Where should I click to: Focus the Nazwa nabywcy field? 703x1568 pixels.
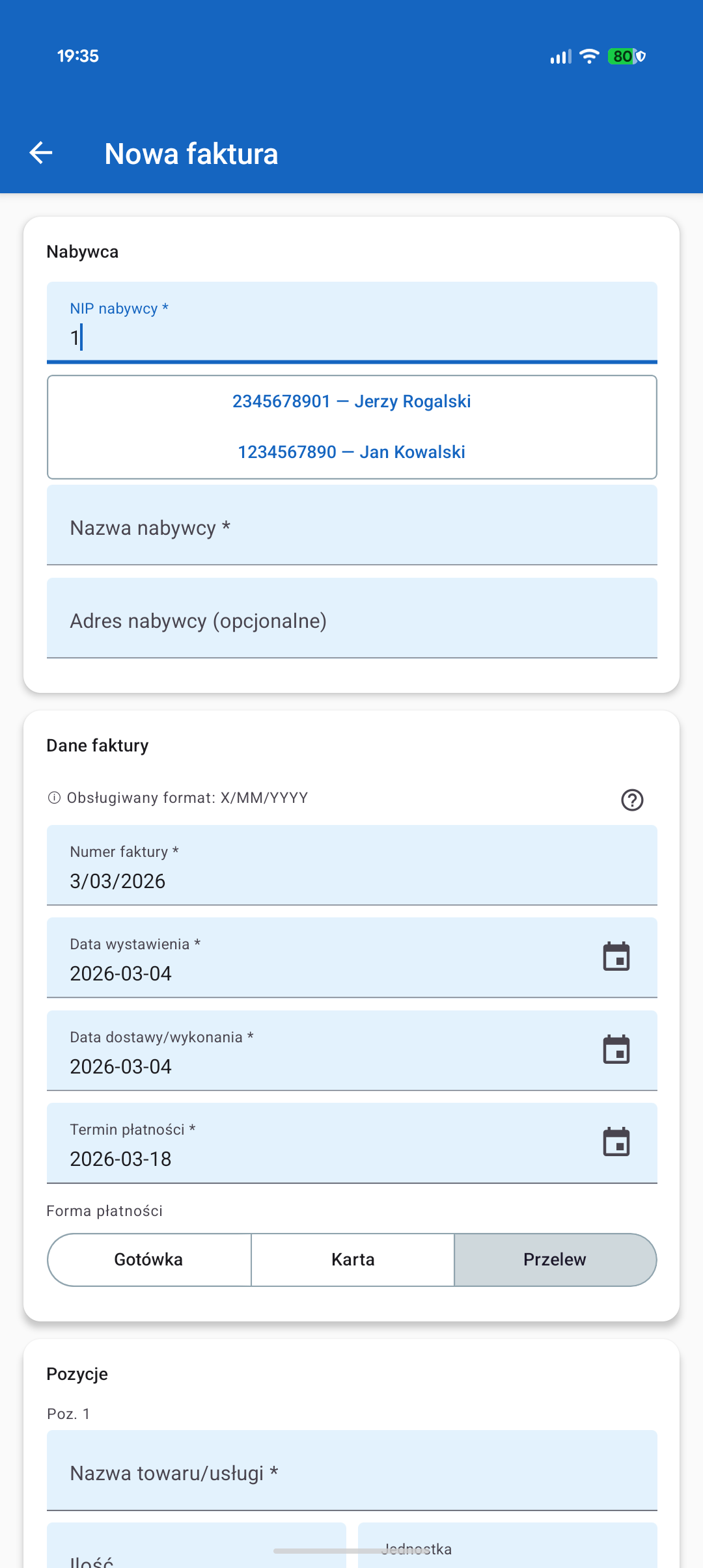click(x=352, y=525)
